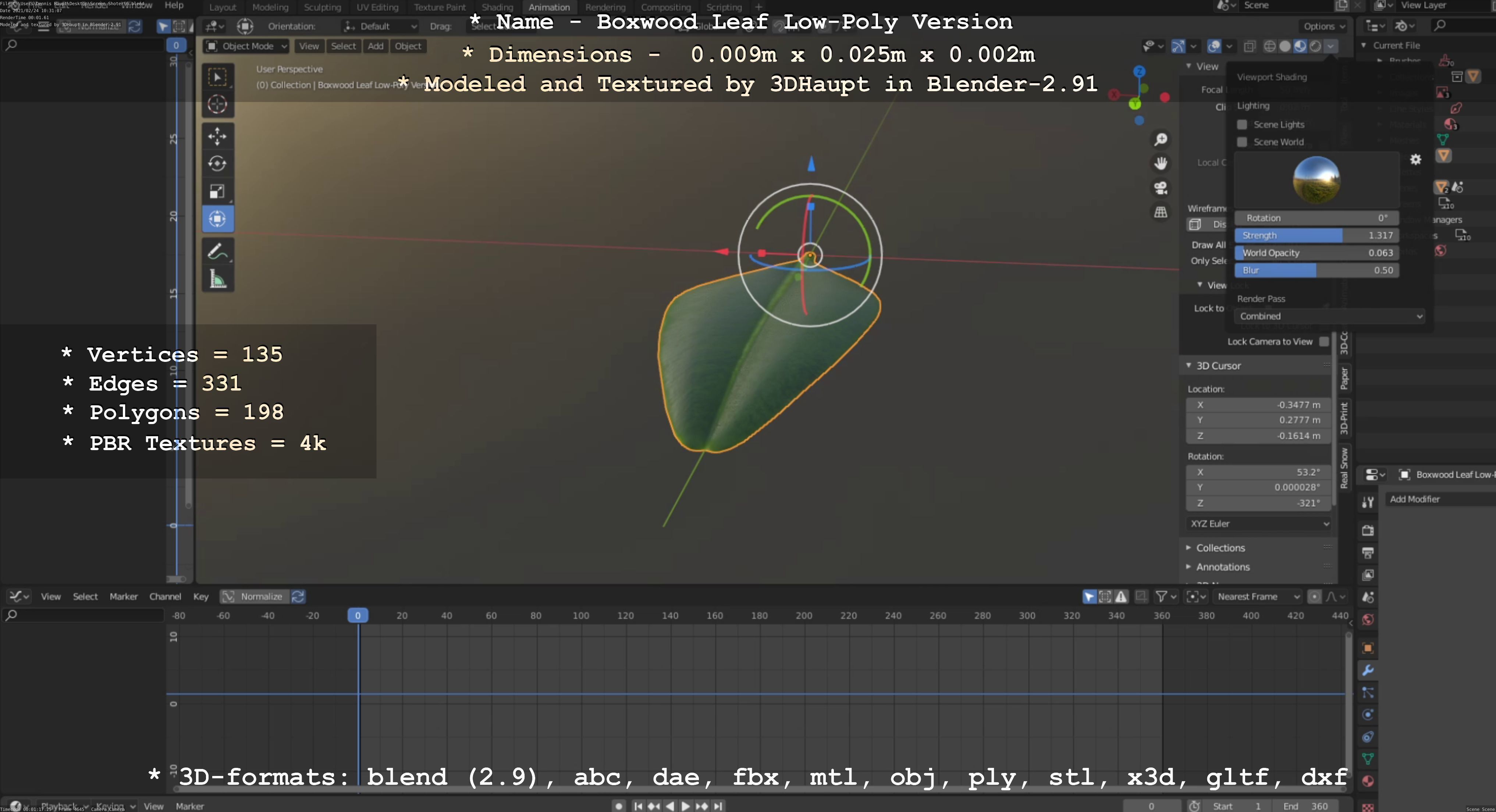Switch perspective/orthographic grid icon
Image resolution: width=1496 pixels, height=812 pixels.
click(x=1160, y=213)
